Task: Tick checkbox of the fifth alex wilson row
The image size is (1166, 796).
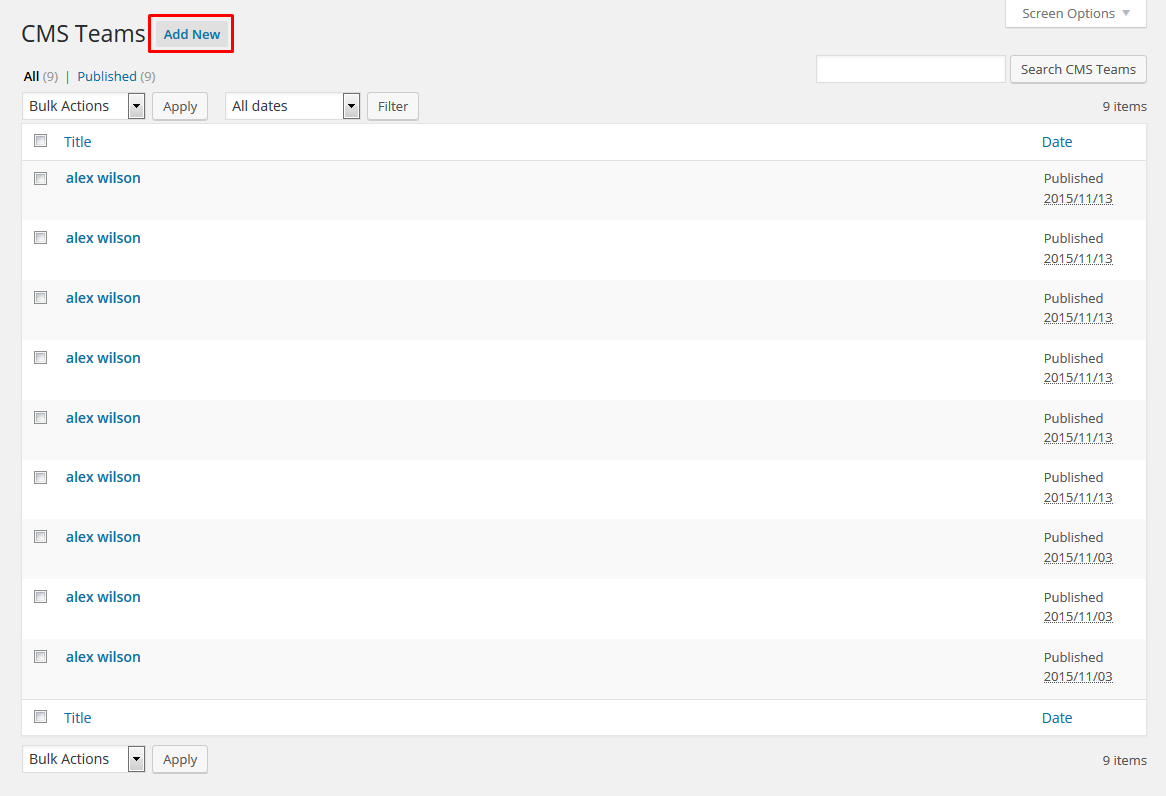Action: [x=41, y=418]
